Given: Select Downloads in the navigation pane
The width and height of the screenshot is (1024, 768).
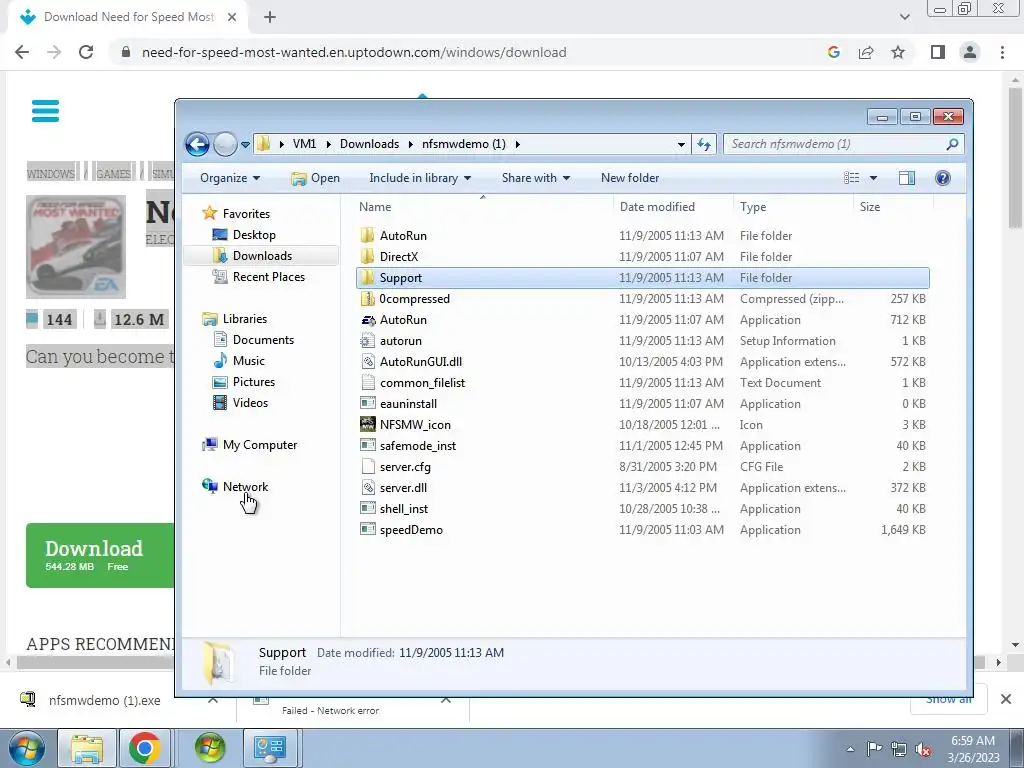Looking at the screenshot, I should pos(262,256).
